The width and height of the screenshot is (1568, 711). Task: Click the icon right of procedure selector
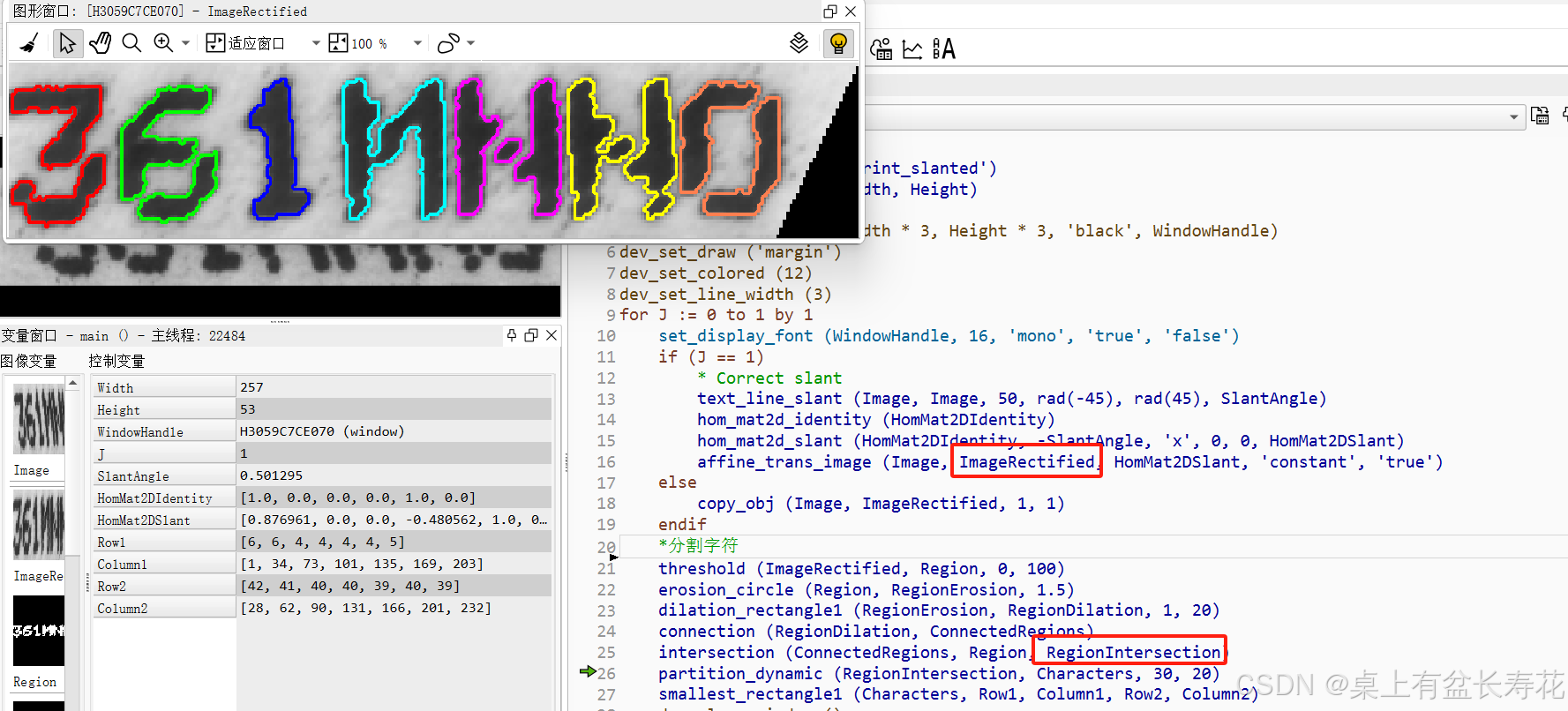pos(1540,116)
